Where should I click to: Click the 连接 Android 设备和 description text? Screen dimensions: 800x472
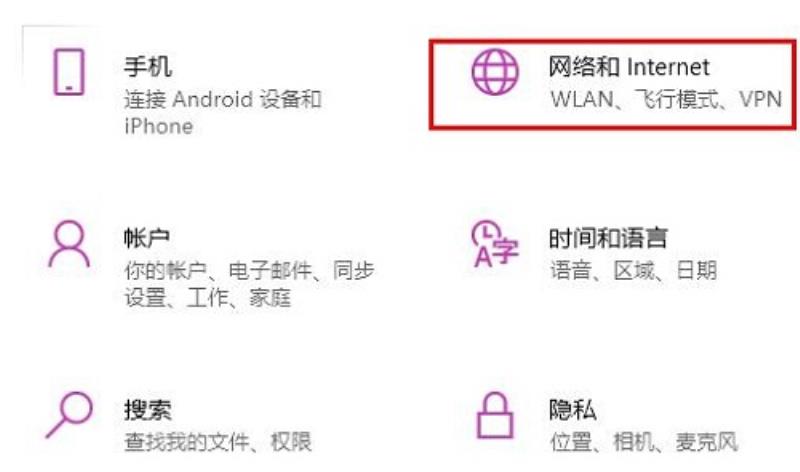coord(222,99)
